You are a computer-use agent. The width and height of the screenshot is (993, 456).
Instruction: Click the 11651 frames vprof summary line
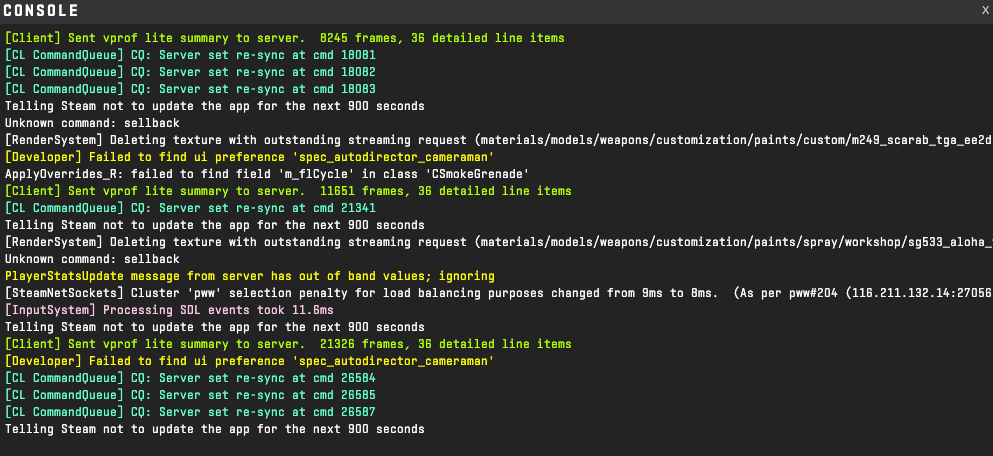pos(288,191)
